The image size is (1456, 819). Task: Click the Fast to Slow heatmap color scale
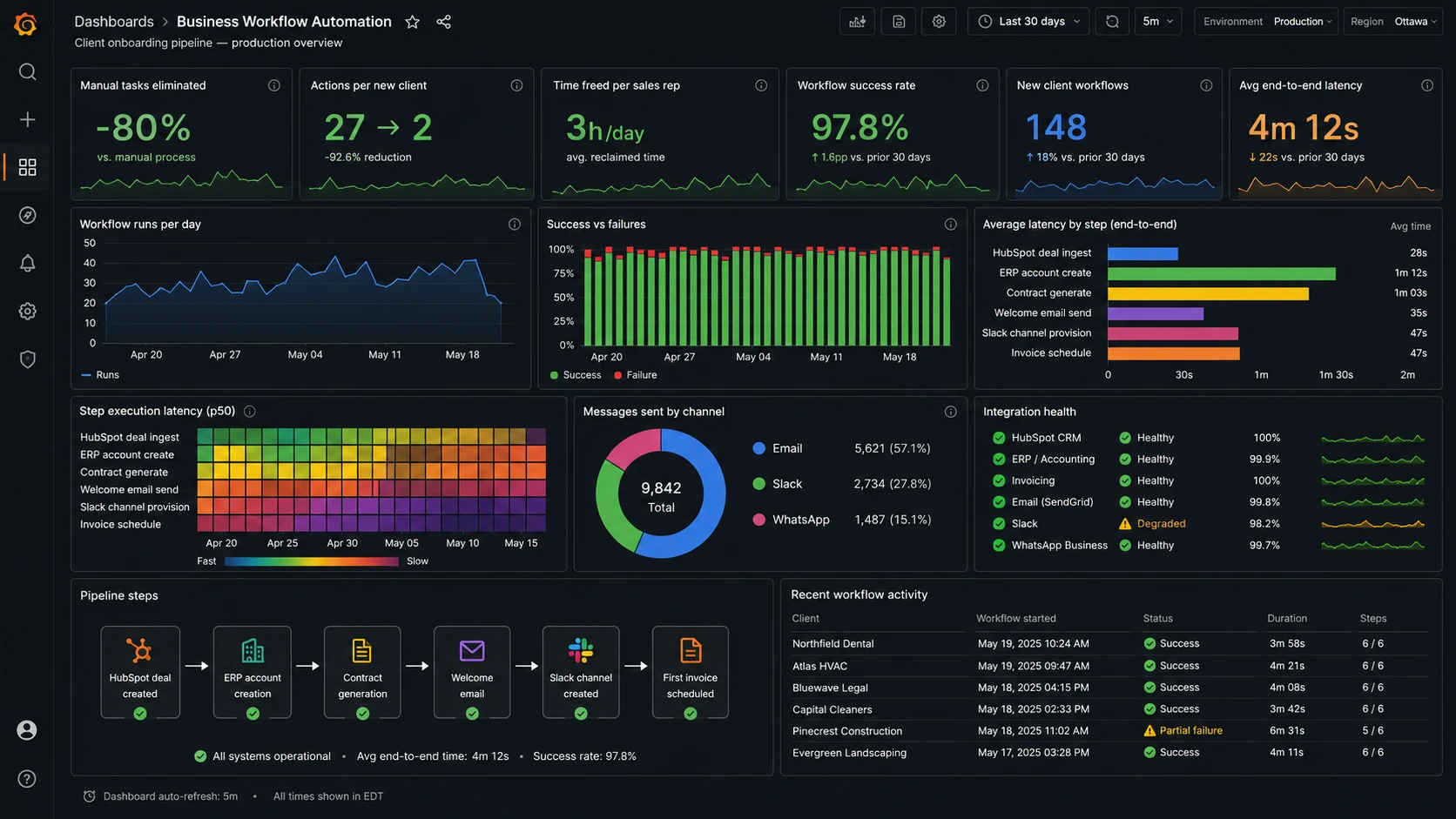[312, 561]
